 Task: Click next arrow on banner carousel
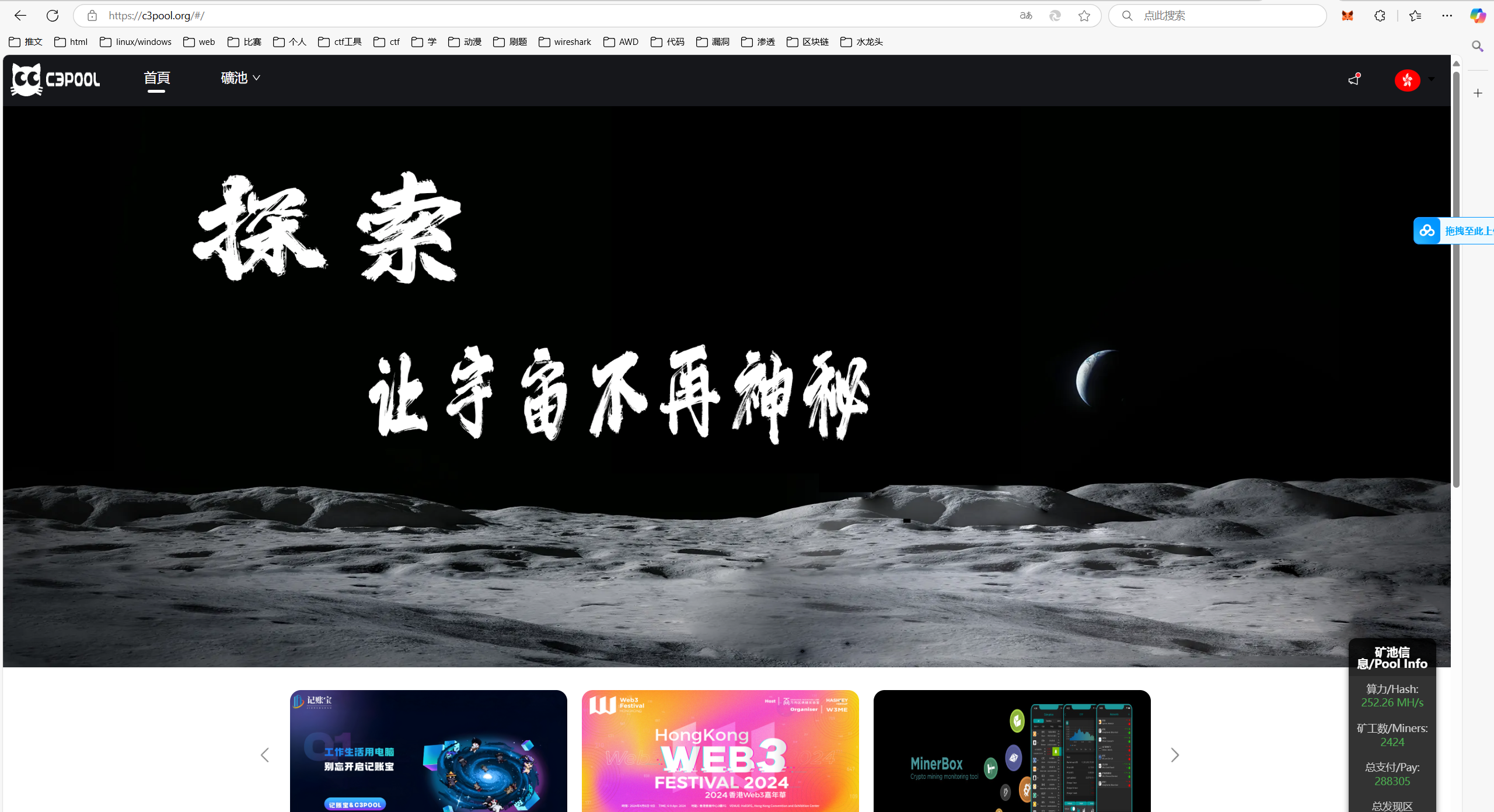(1174, 755)
